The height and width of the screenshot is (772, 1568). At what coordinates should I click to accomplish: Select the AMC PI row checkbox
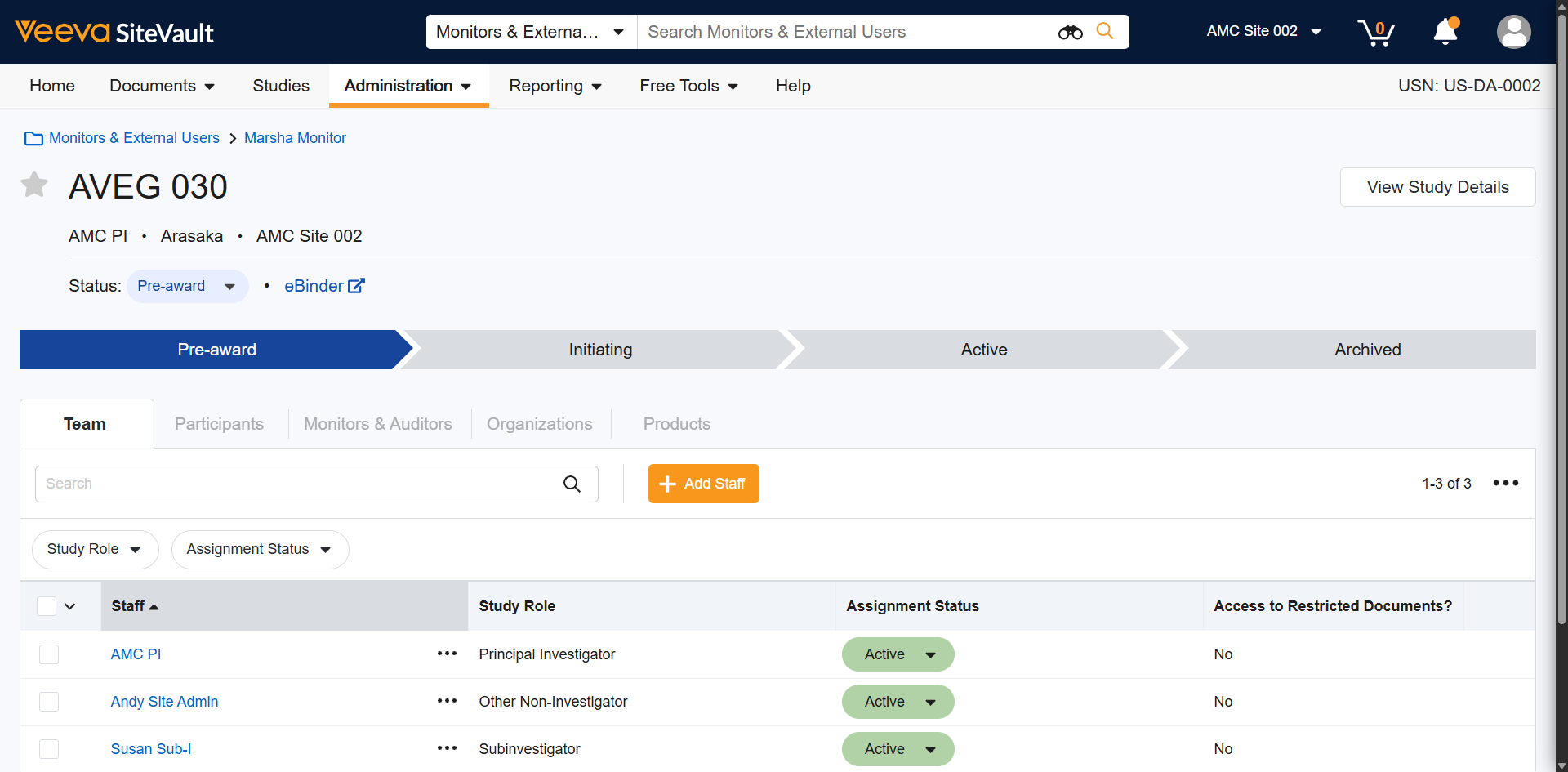(x=49, y=654)
